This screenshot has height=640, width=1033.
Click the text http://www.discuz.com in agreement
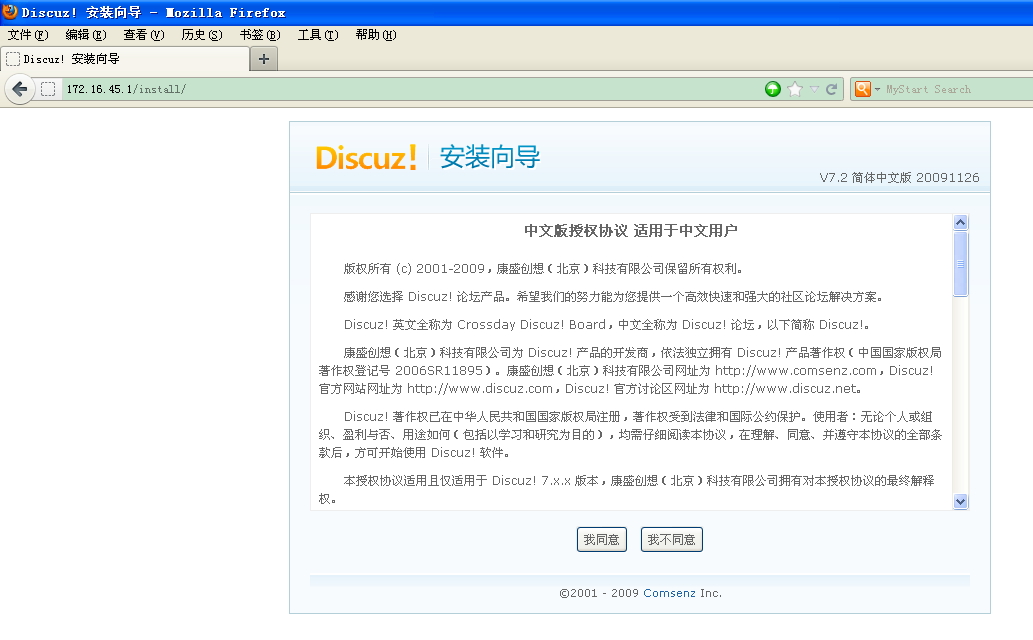480,389
